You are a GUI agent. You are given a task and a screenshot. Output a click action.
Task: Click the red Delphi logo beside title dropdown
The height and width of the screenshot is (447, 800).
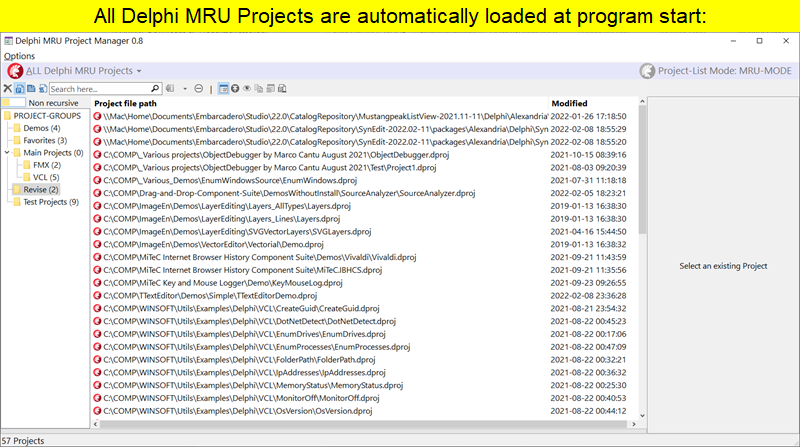[x=15, y=71]
